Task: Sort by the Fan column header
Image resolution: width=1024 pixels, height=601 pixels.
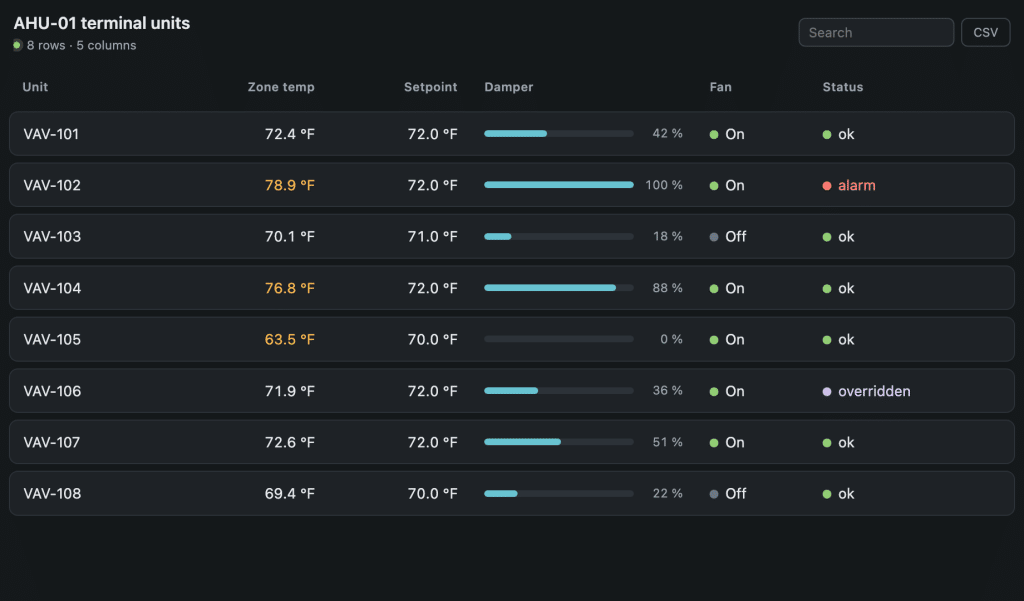Action: coord(720,87)
